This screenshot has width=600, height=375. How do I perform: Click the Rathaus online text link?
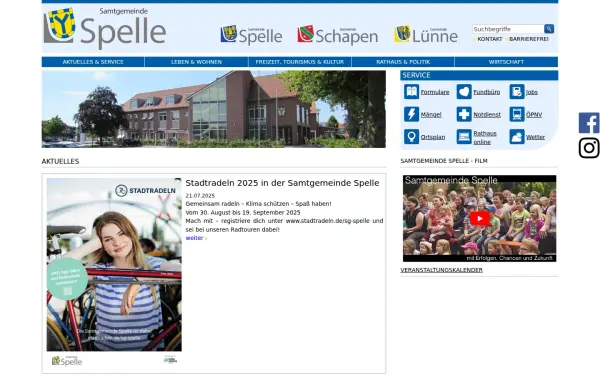(x=485, y=138)
